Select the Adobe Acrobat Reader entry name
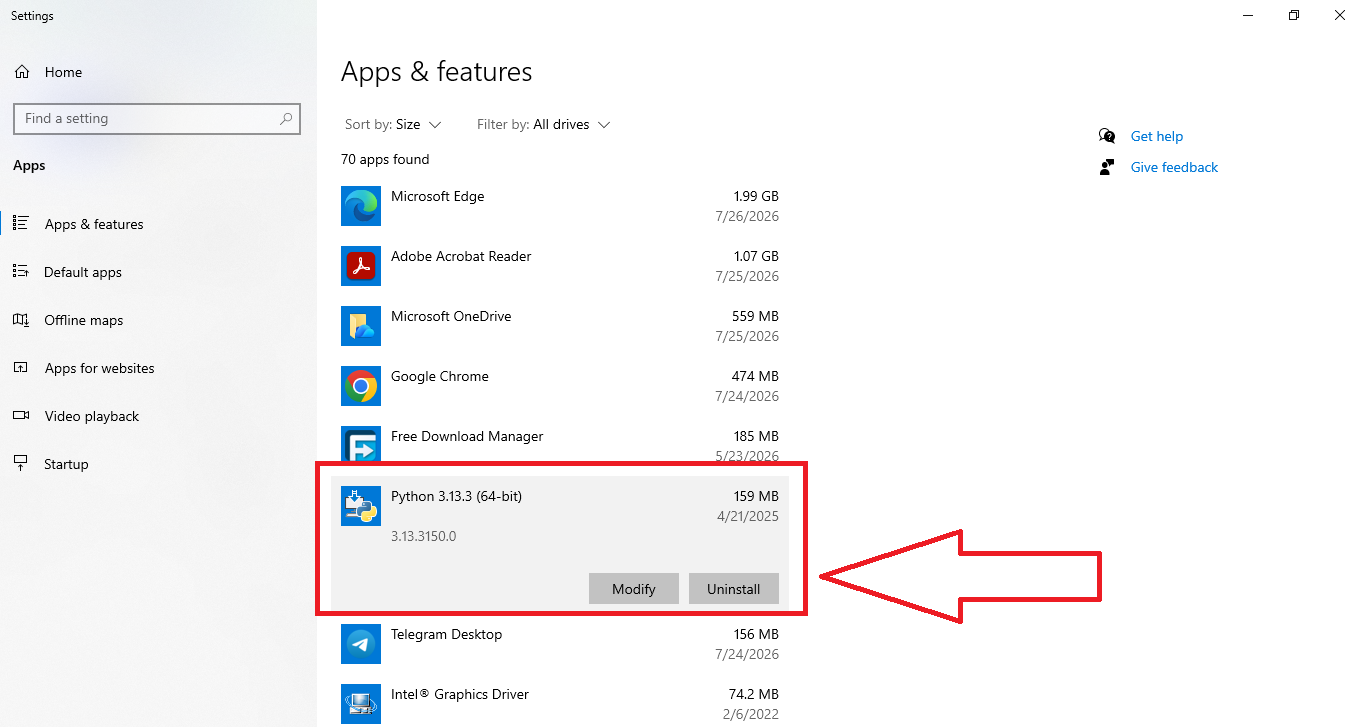The image size is (1347, 727). coord(461,256)
